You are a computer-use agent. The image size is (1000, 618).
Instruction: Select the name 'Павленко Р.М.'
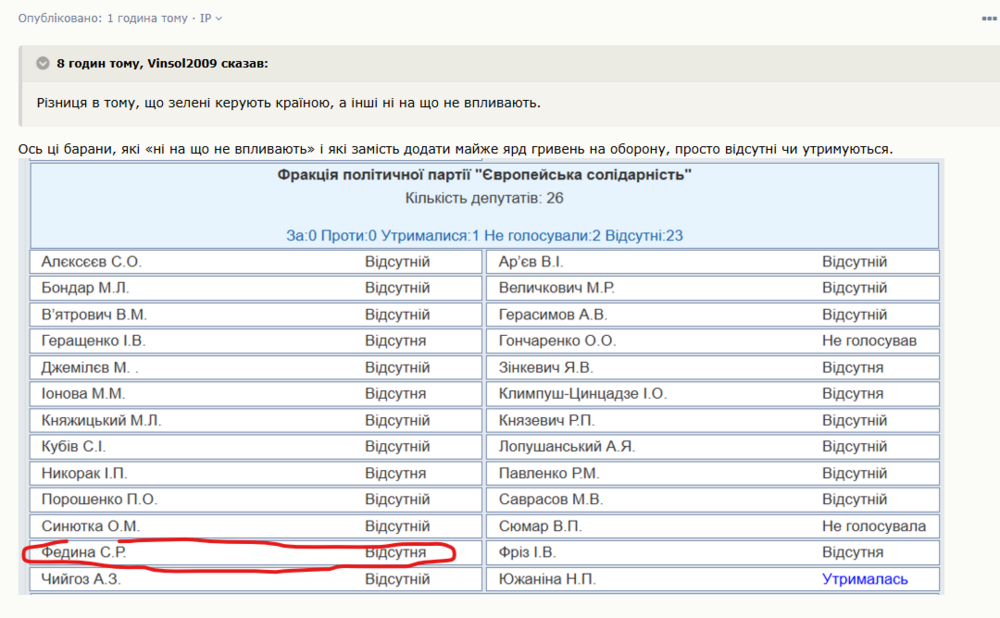click(x=549, y=474)
